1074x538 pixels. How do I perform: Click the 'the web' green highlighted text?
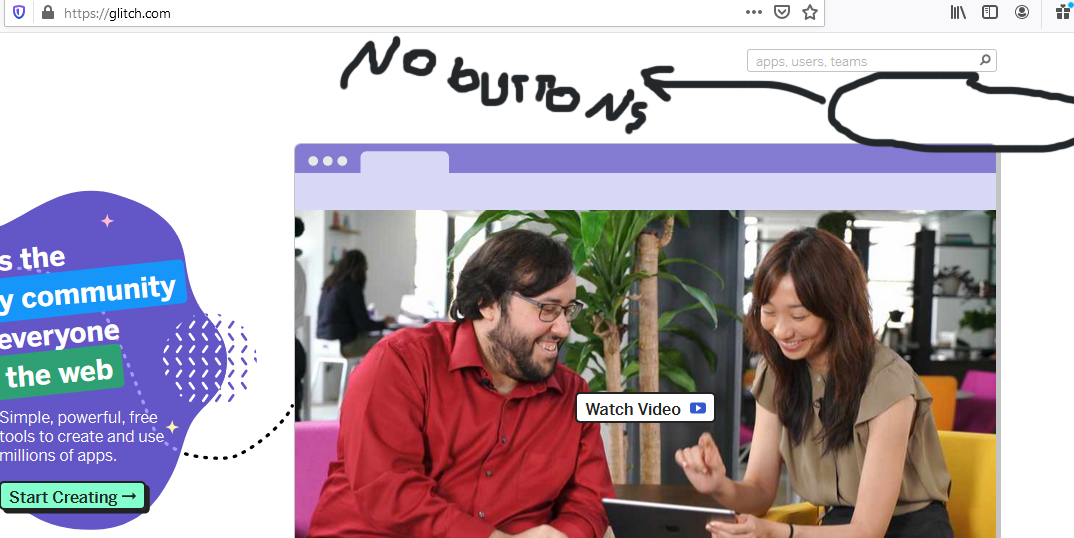[61, 374]
